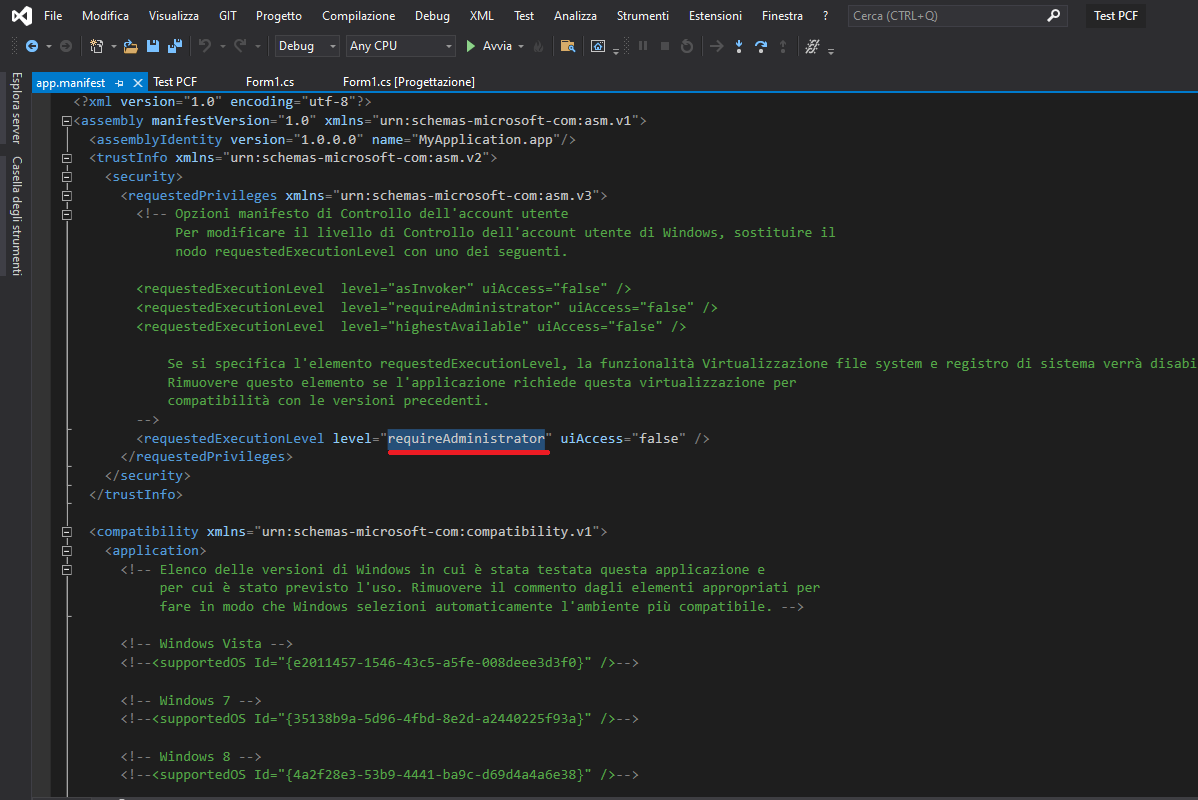This screenshot has height=800, width=1198.
Task: Click the Visual Studio logo icon
Action: tap(20, 16)
